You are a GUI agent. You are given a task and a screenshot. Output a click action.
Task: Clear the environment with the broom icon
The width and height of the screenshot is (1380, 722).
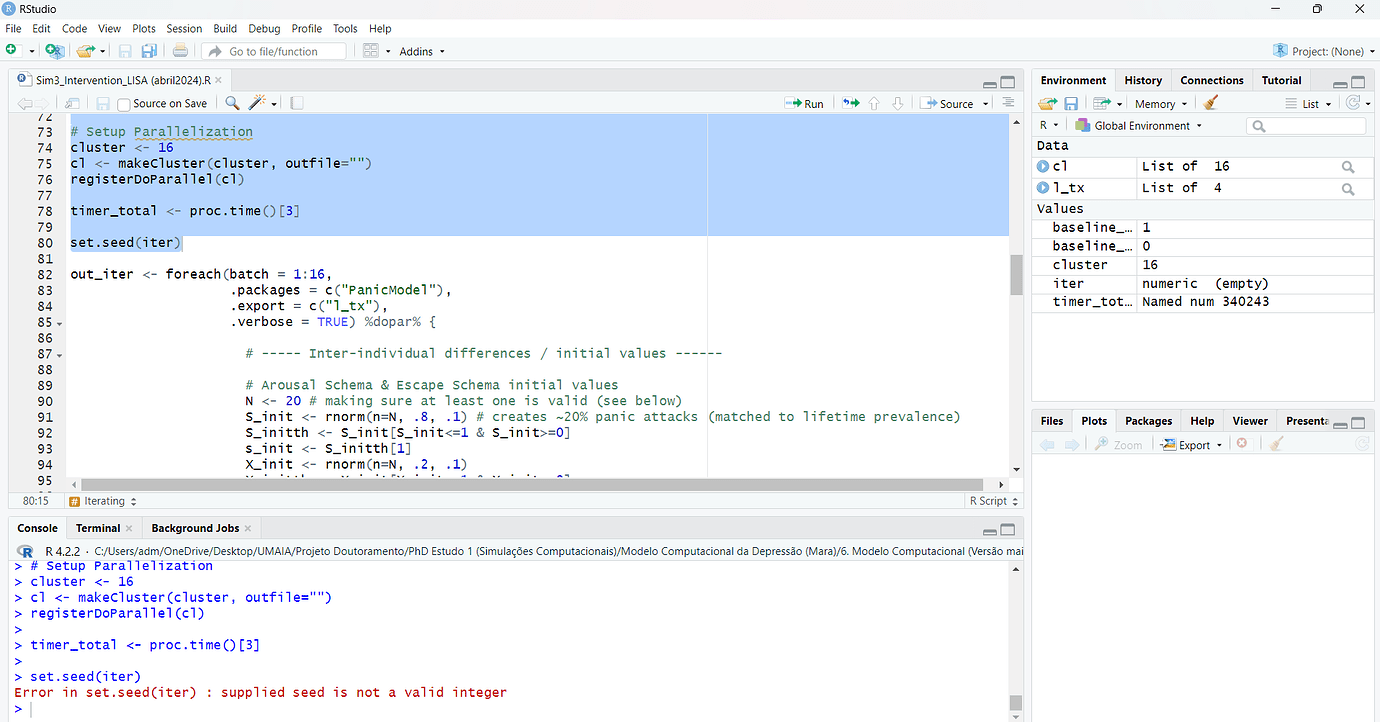[x=1210, y=103]
